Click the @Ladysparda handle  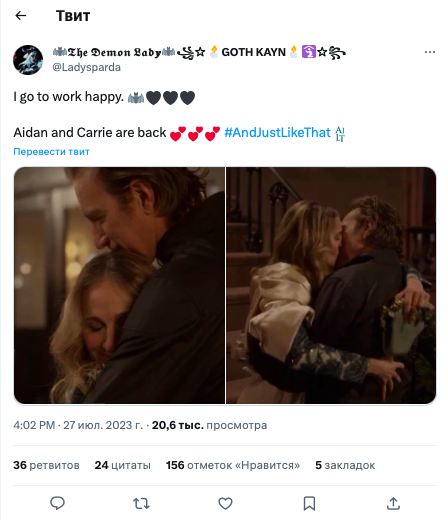click(87, 67)
